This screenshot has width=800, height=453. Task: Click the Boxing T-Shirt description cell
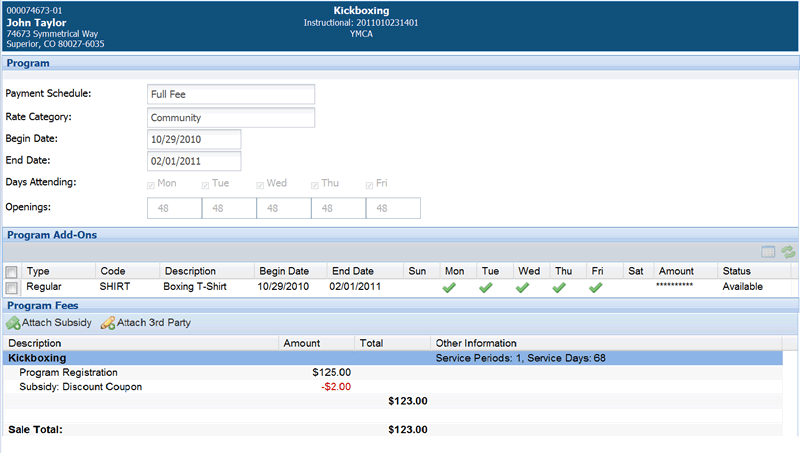tap(195, 287)
